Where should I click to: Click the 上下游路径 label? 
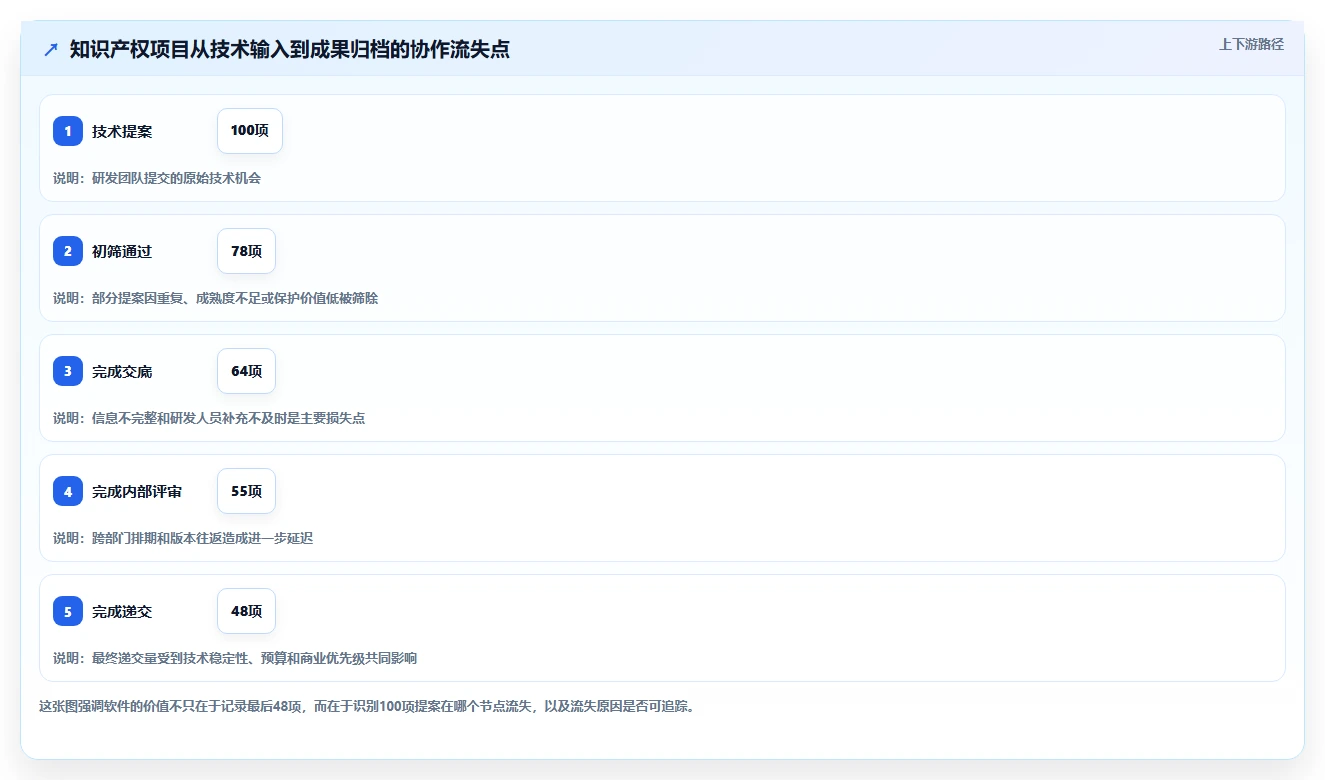(1251, 44)
